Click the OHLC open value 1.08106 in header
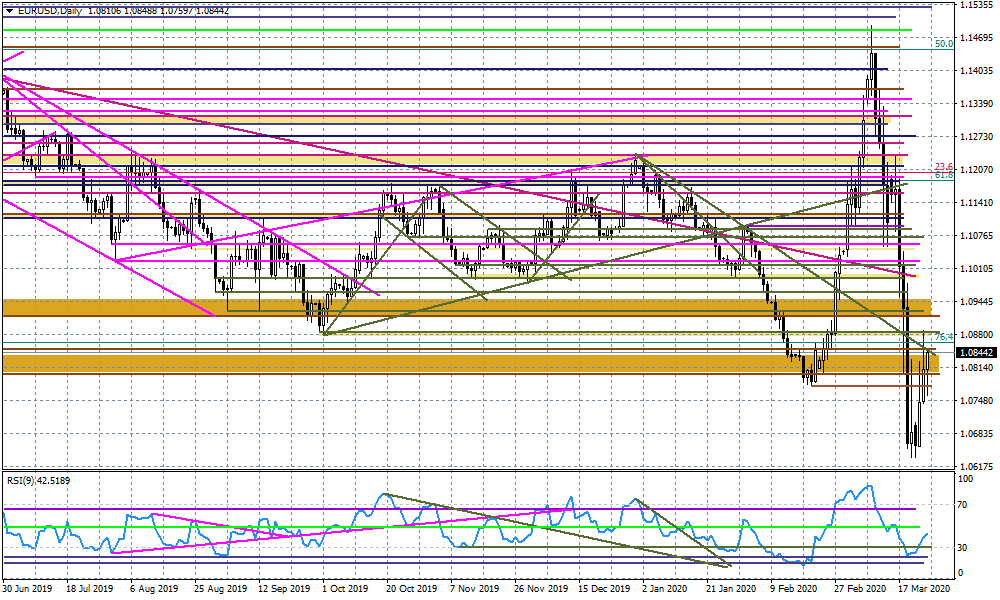The width and height of the screenshot is (1000, 600). pos(102,11)
